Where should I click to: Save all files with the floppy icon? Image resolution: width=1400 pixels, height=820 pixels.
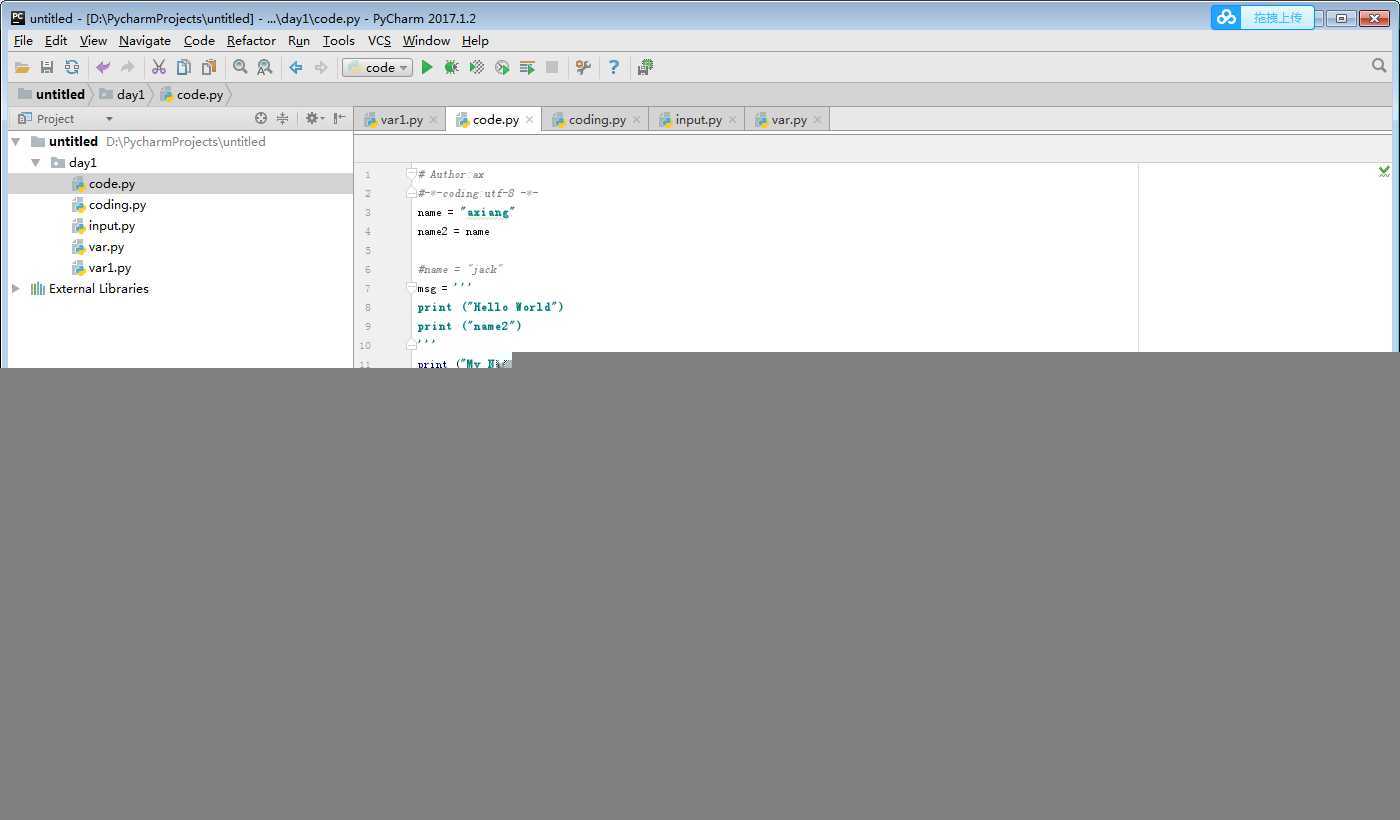(46, 67)
